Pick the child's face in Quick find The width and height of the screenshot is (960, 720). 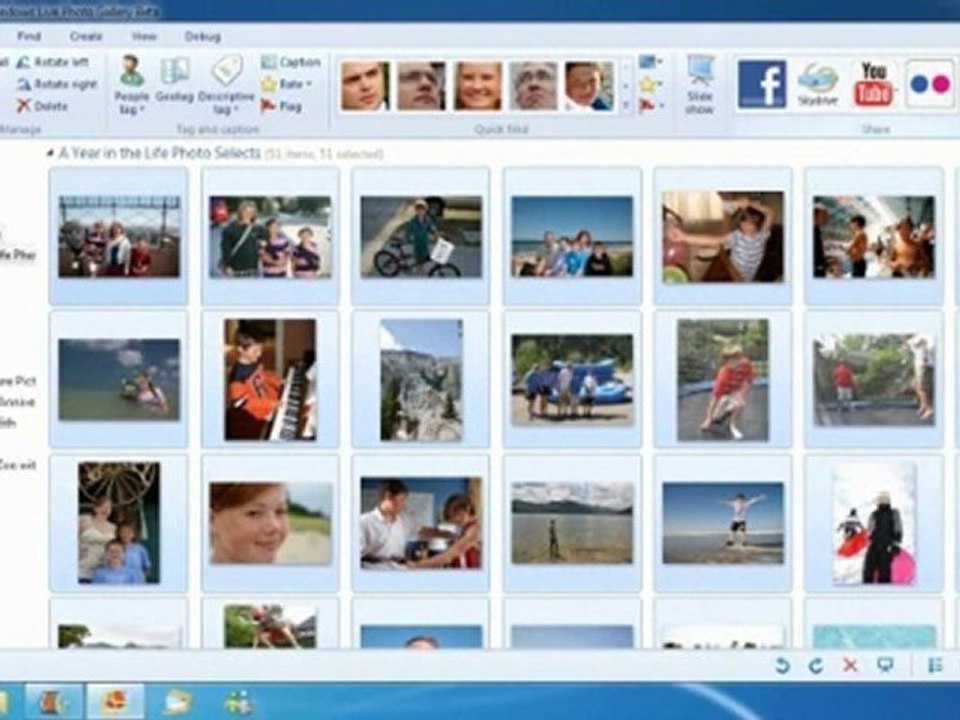pos(589,86)
